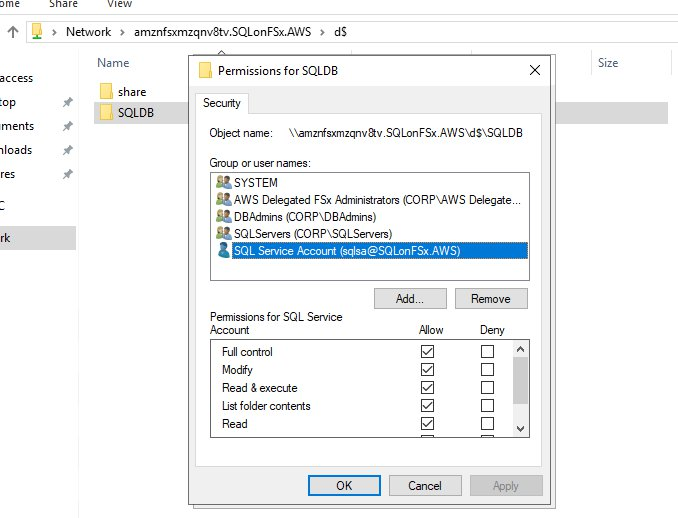Screen dimensions: 678x518
Task: Click the Apply button
Action: (x=506, y=486)
